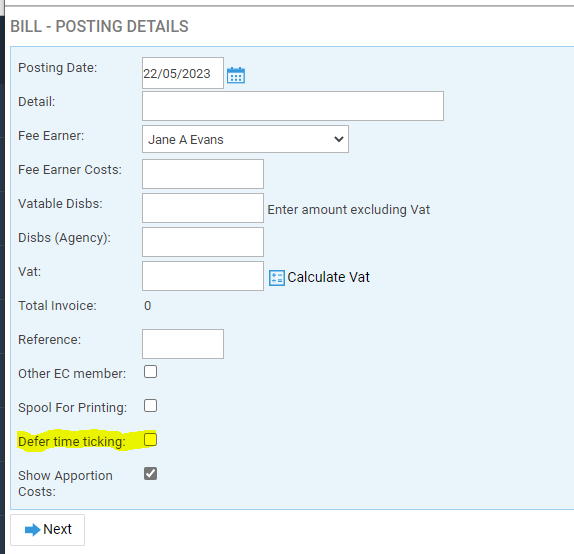Click the Calculate Vat link text
Screen dimensions: 574x554
click(x=328, y=277)
